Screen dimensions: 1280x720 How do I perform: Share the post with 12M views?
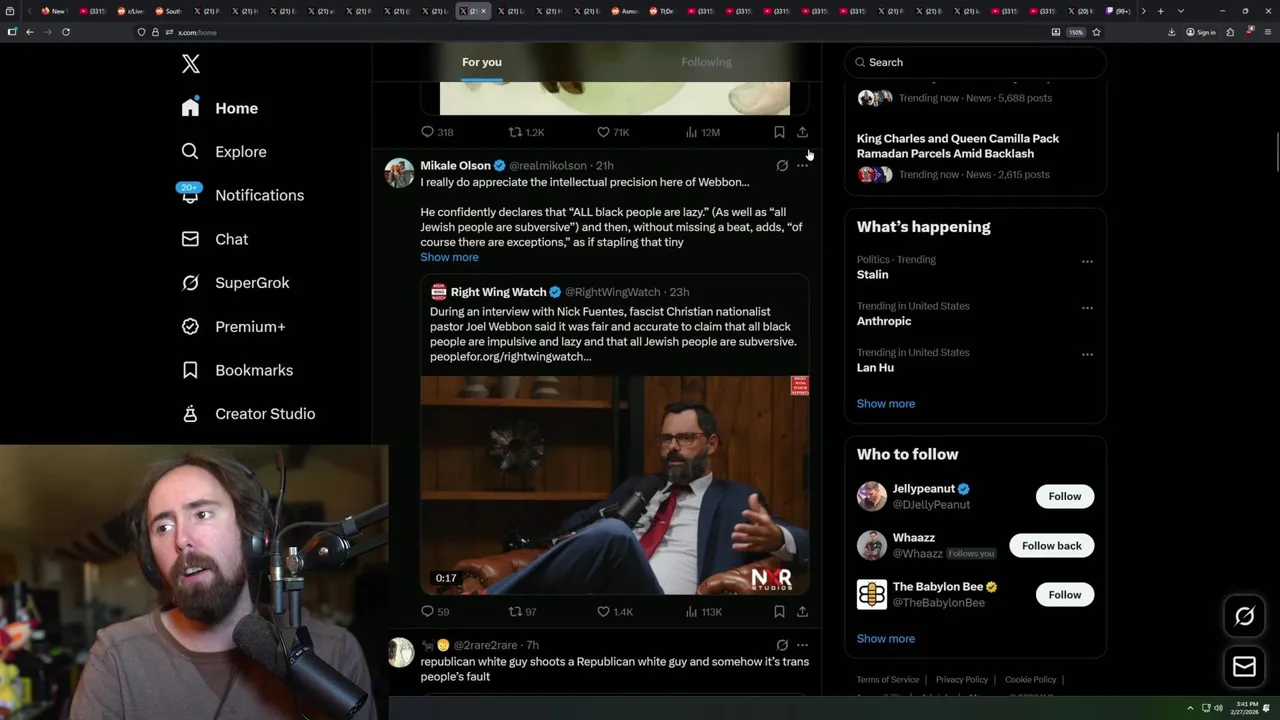802,132
